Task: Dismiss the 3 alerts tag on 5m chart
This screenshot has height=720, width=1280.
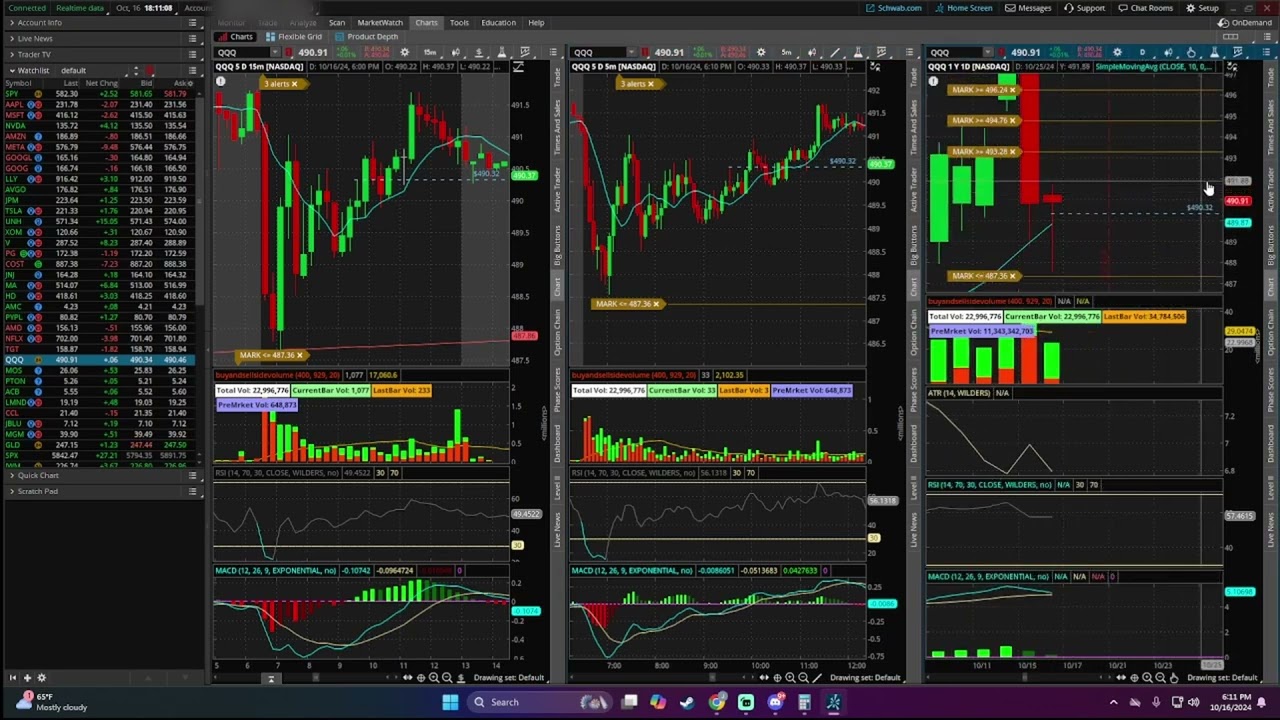Action: pyautogui.click(x=650, y=84)
